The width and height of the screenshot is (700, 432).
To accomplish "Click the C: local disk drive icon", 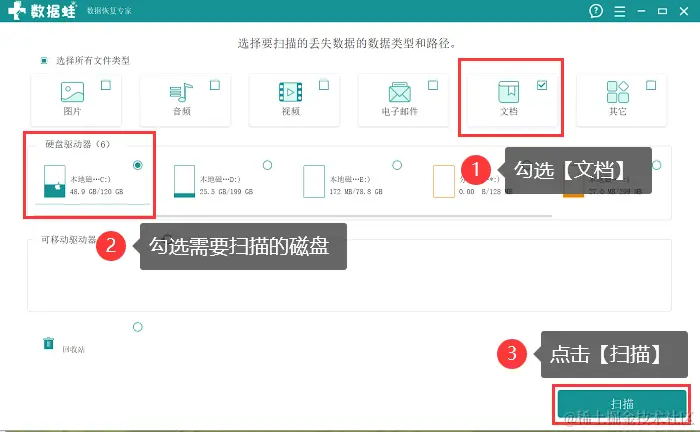I will coord(55,181).
